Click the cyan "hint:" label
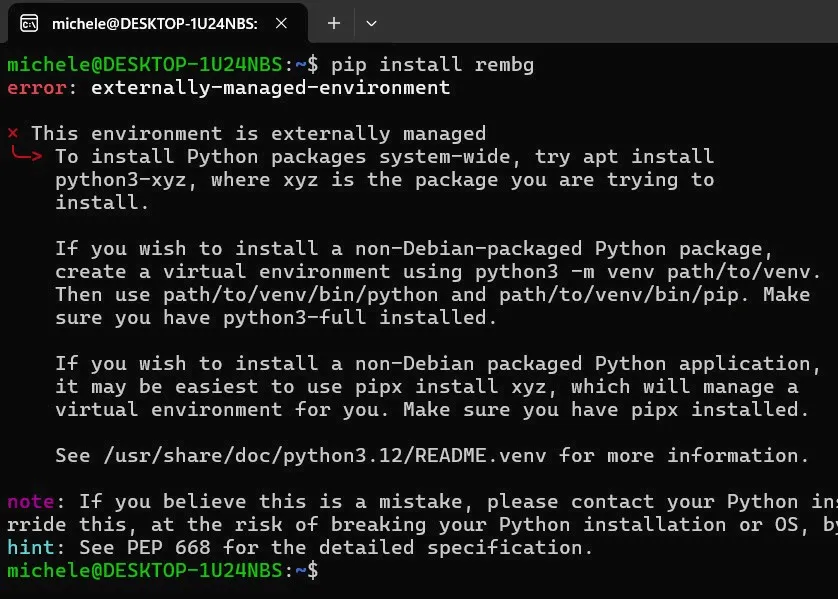The image size is (838, 599). point(31,547)
